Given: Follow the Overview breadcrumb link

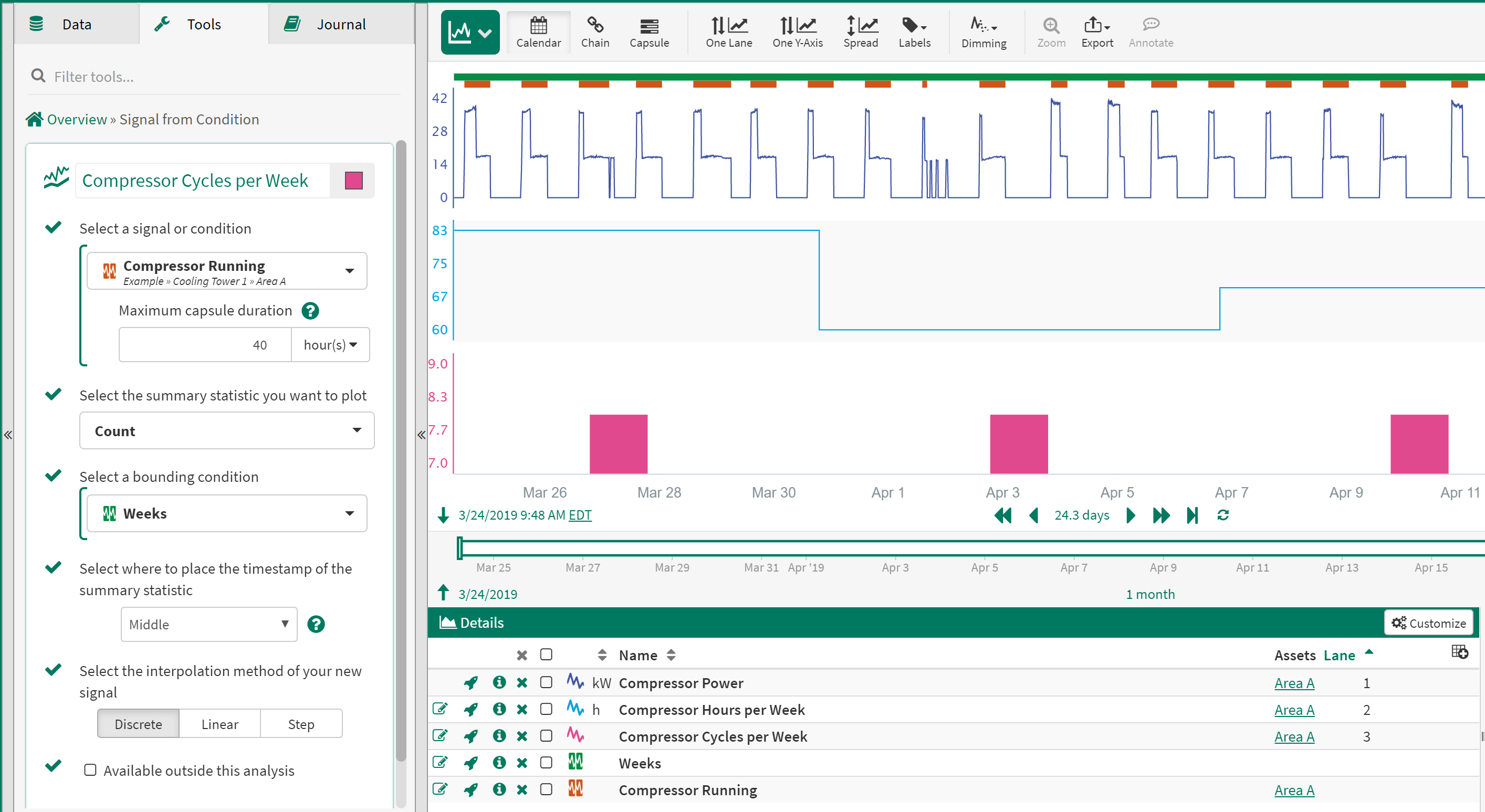Looking at the screenshot, I should [77, 119].
